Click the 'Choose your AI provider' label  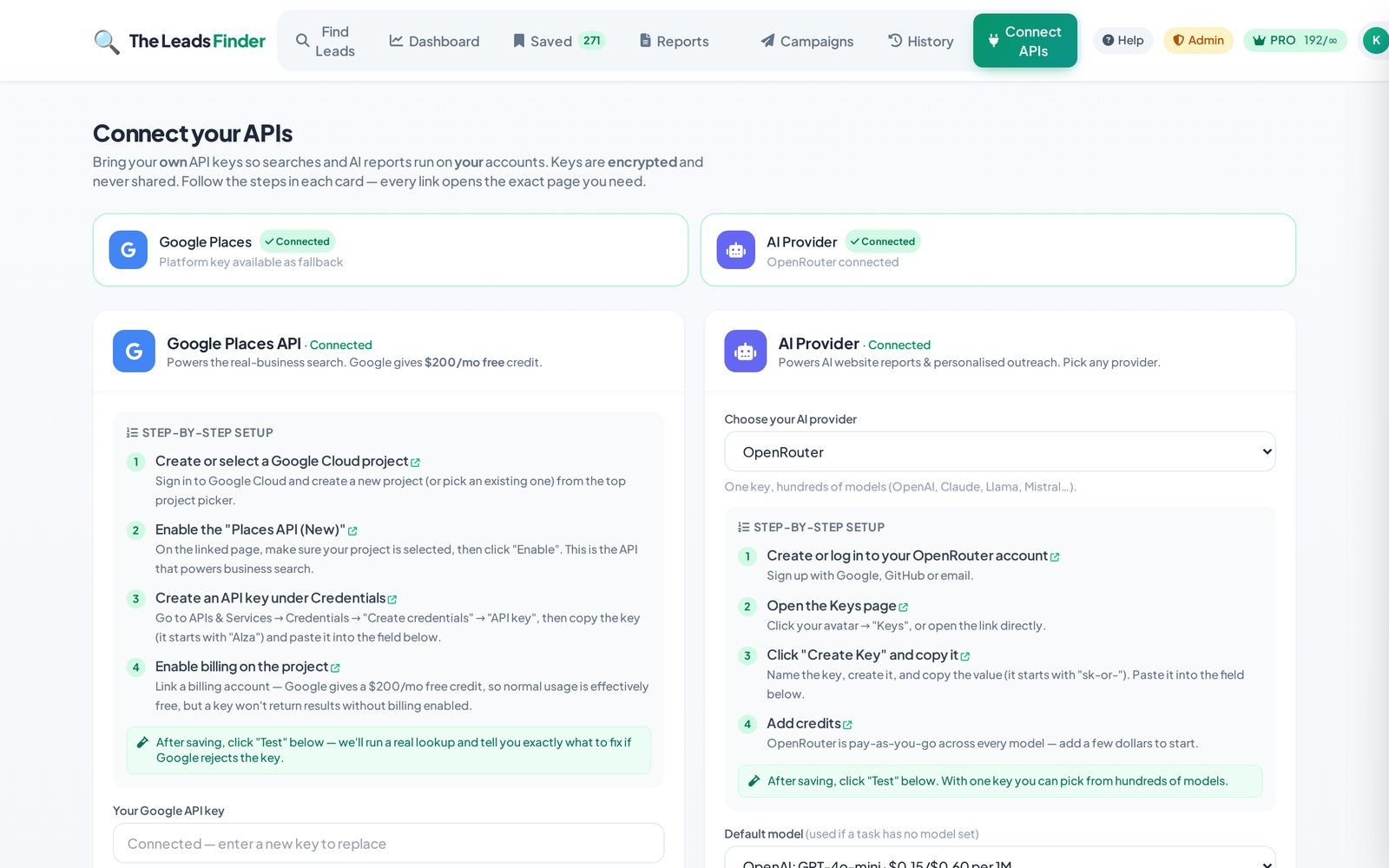(x=791, y=419)
